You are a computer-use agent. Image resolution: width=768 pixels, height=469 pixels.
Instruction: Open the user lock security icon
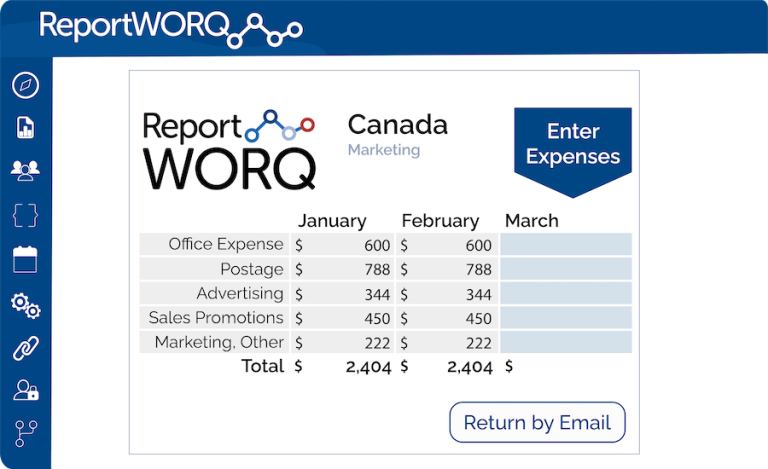tap(25, 391)
